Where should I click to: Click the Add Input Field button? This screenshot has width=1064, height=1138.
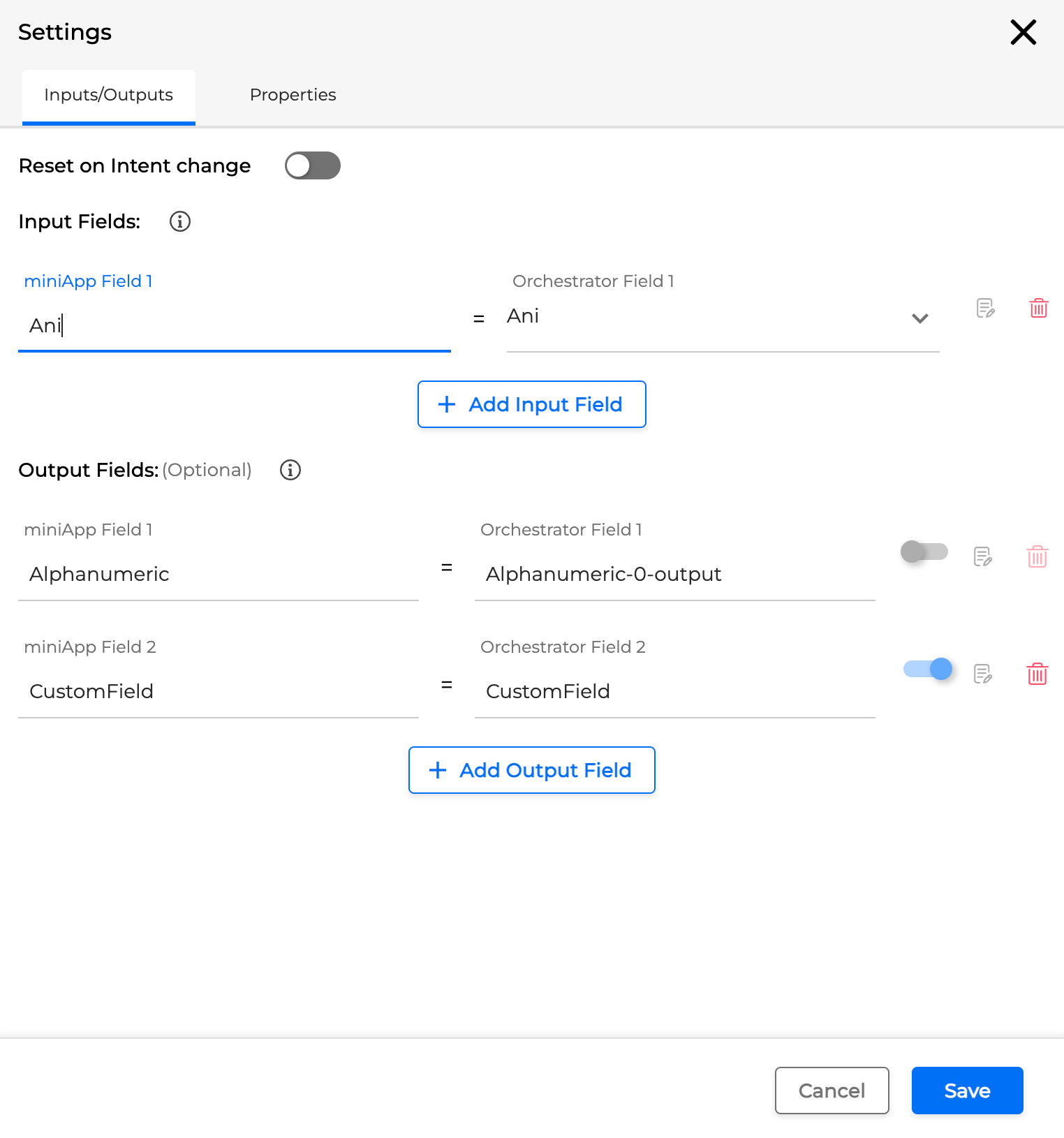pyautogui.click(x=531, y=404)
